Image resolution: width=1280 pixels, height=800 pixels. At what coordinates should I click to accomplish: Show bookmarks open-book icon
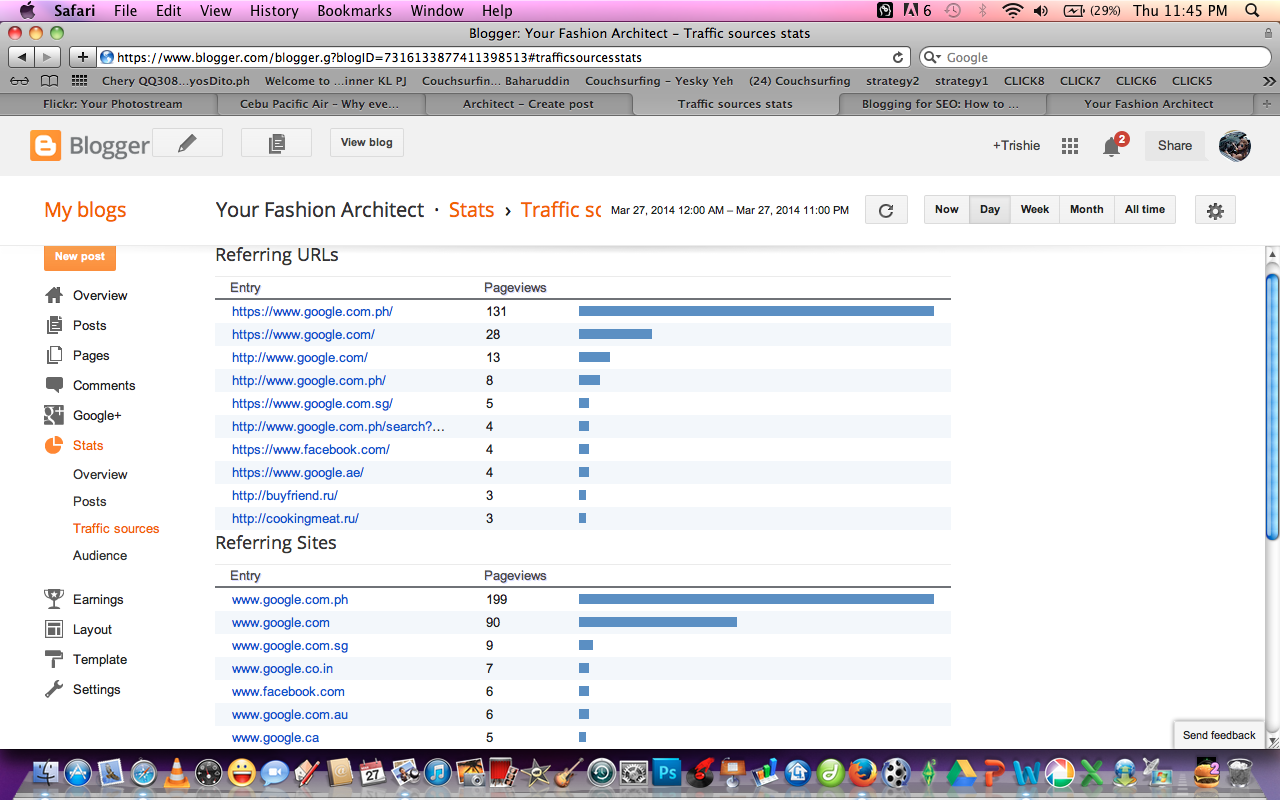pos(49,81)
